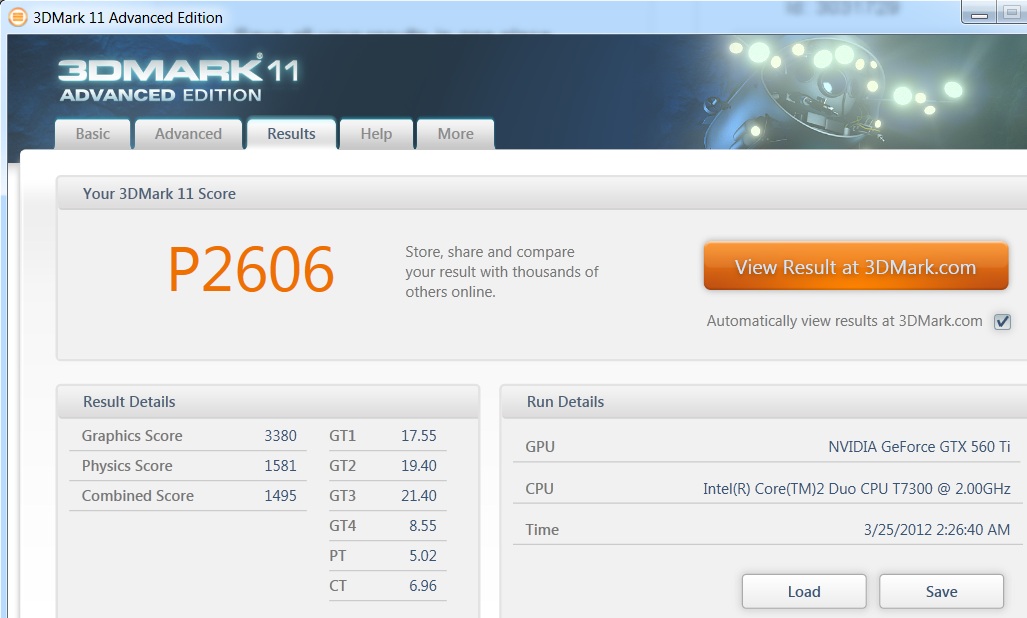This screenshot has width=1027, height=618.
Task: Maximize the 3DMark 11 window
Action: pyautogui.click(x=1012, y=12)
